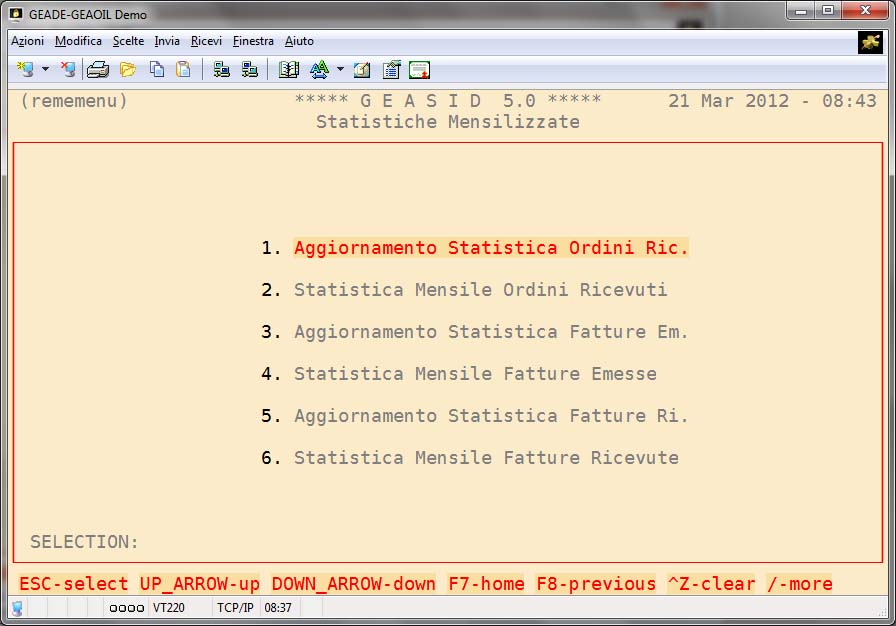Click the connection status icon in status bar
Image resolution: width=896 pixels, height=626 pixels.
tap(17, 608)
